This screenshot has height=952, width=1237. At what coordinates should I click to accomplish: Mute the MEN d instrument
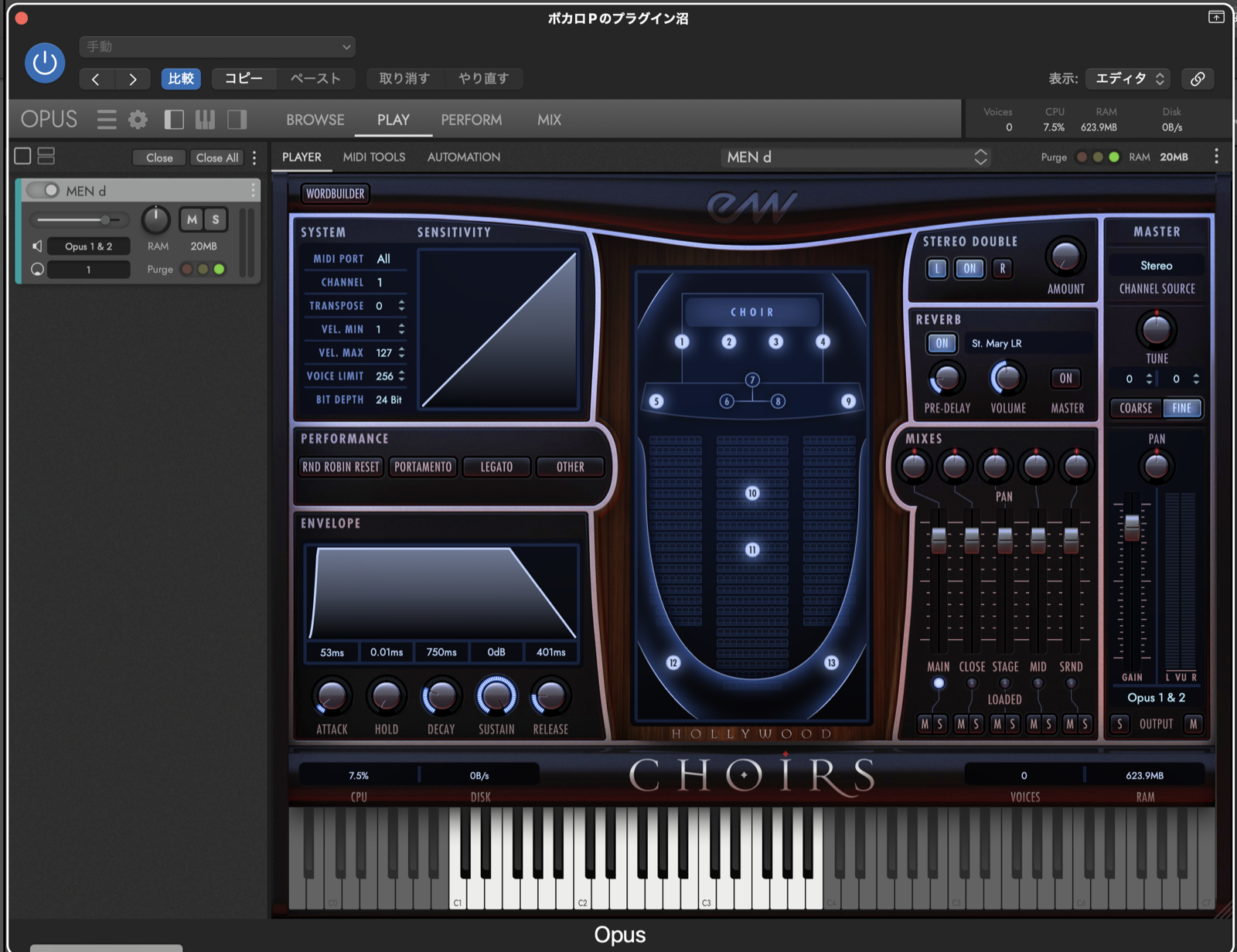[192, 219]
